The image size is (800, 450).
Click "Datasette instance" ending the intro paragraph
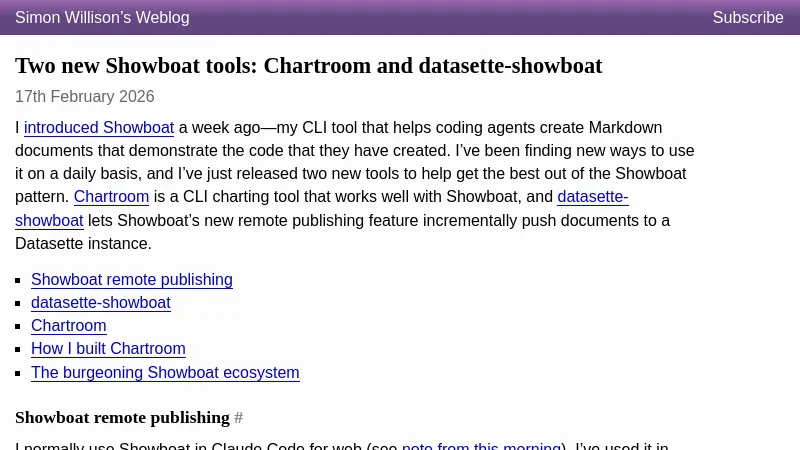(83, 243)
